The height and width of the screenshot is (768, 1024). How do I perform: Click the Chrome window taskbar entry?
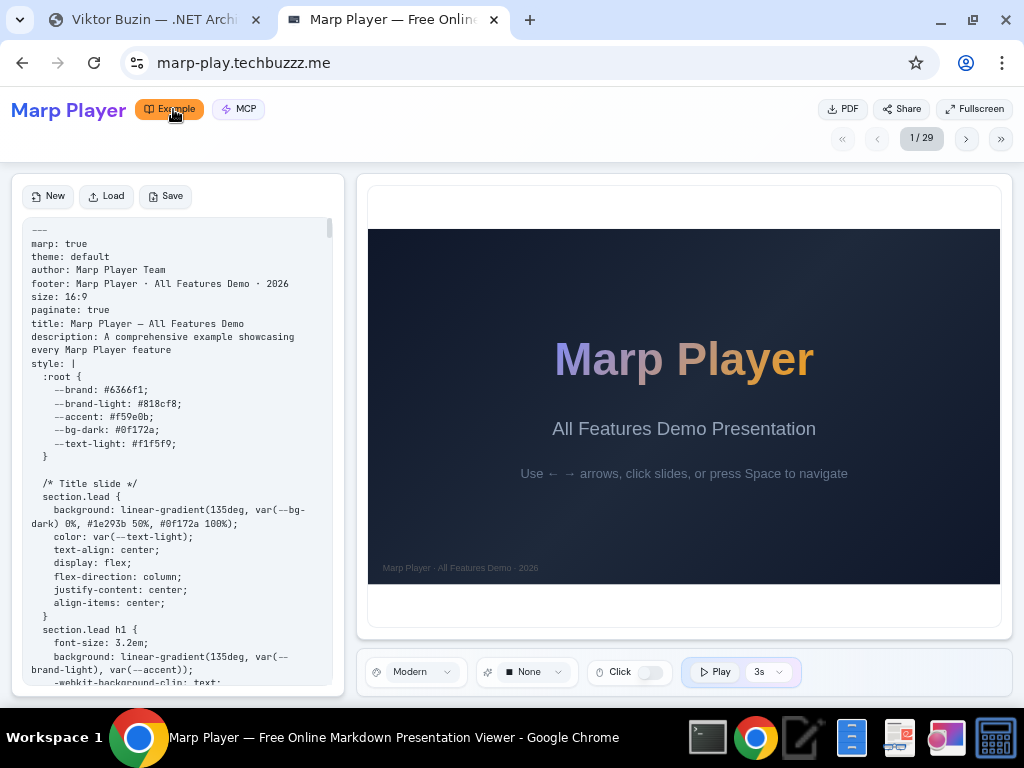coord(364,738)
